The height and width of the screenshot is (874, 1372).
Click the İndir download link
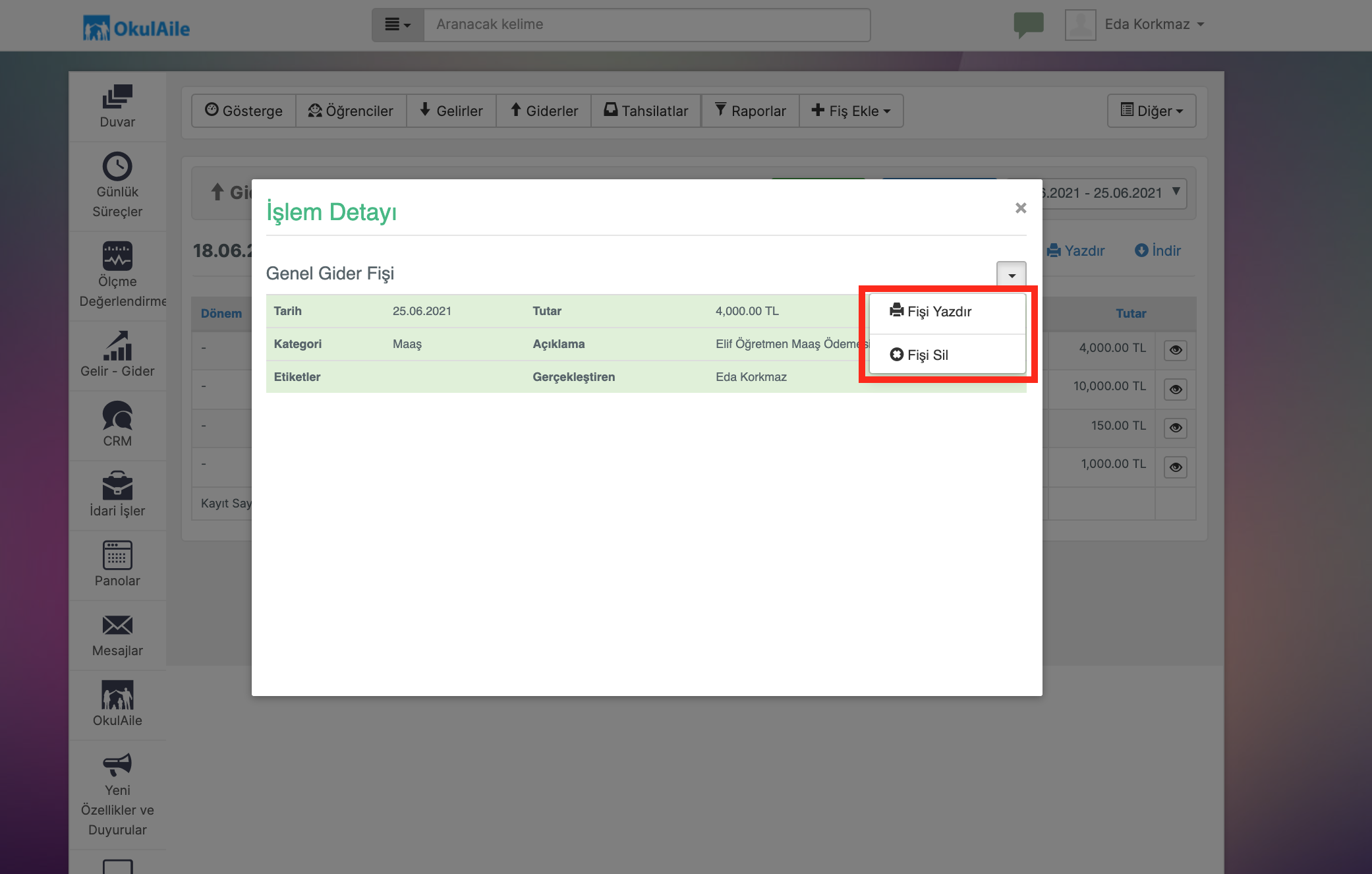tap(1158, 251)
